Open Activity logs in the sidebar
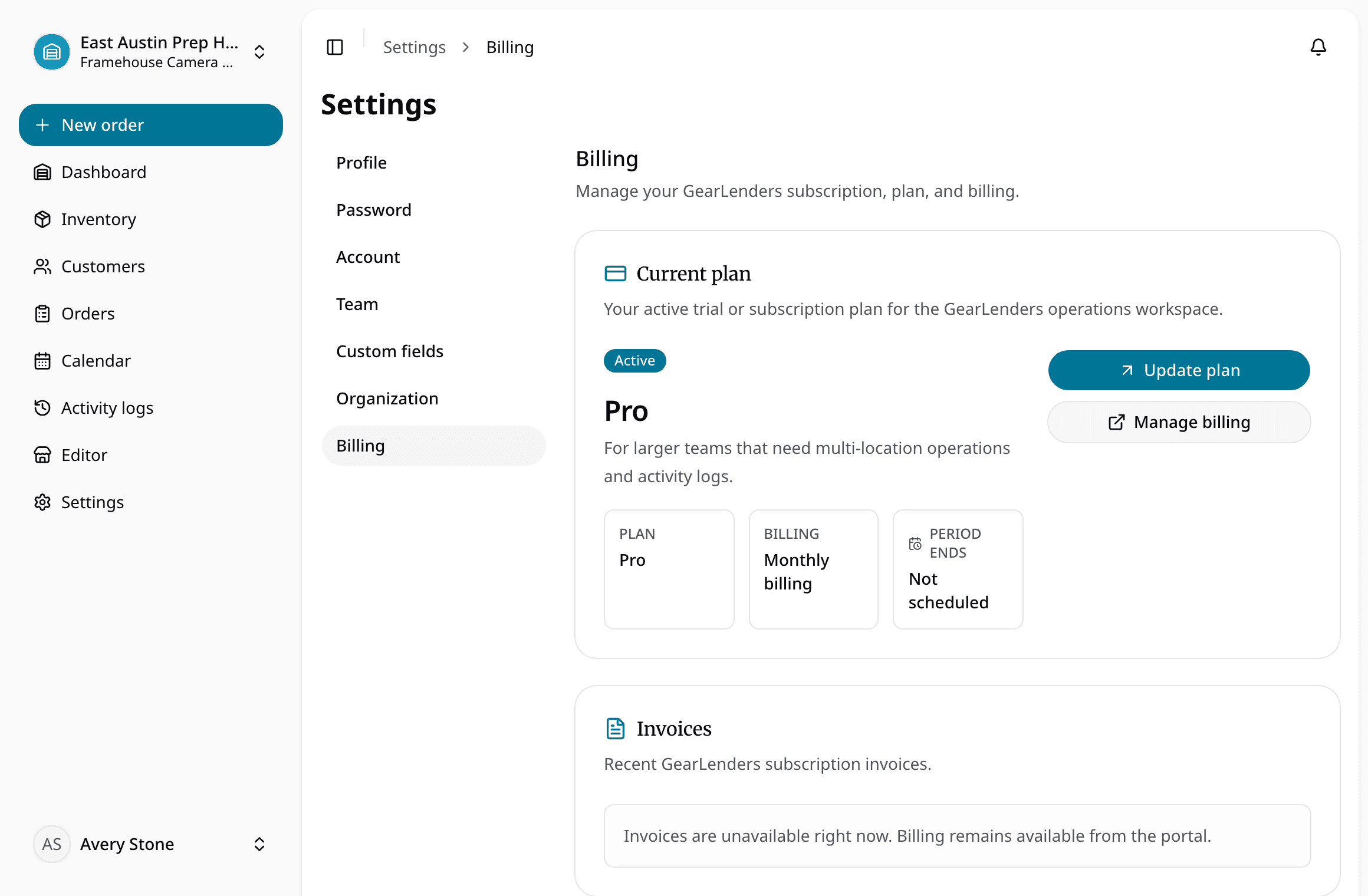 [x=151, y=408]
